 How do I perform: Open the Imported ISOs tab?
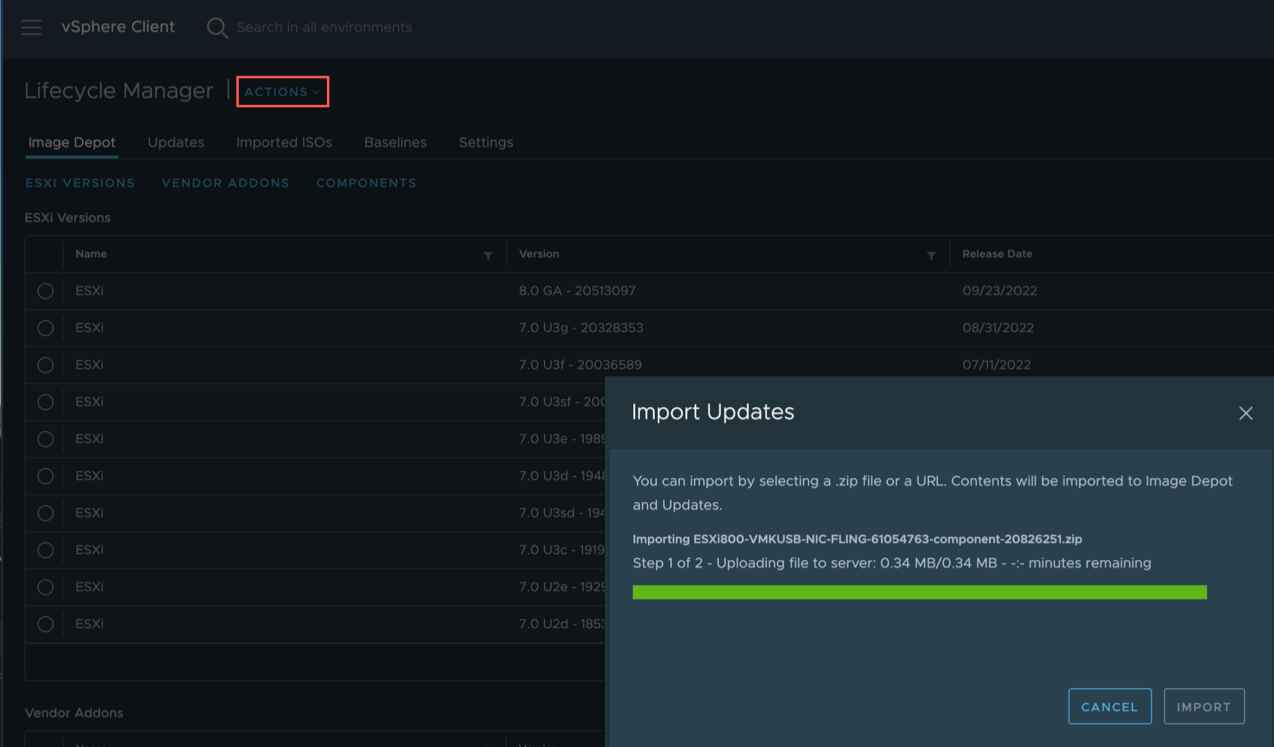coord(284,142)
